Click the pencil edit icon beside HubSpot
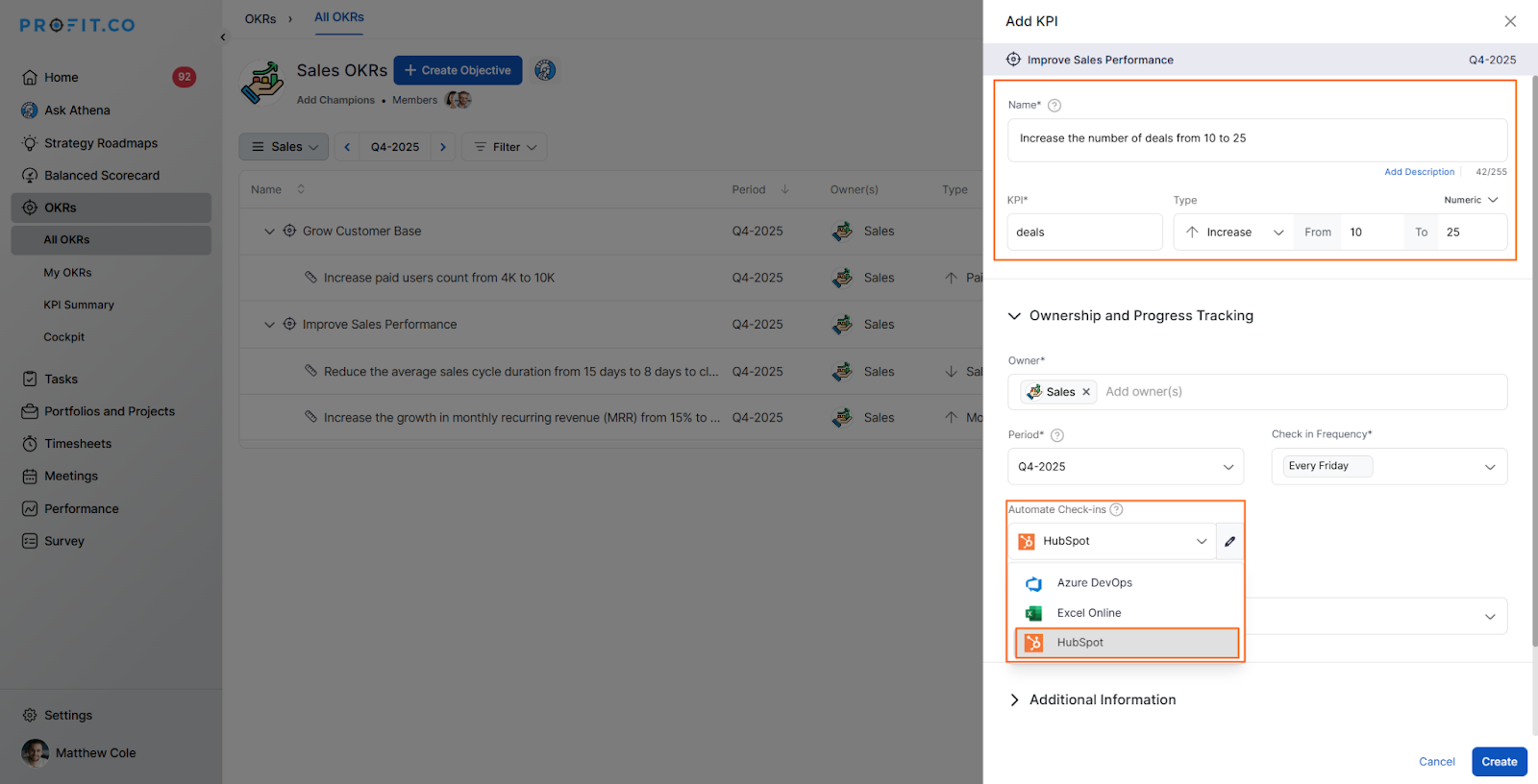1538x784 pixels. [x=1230, y=542]
